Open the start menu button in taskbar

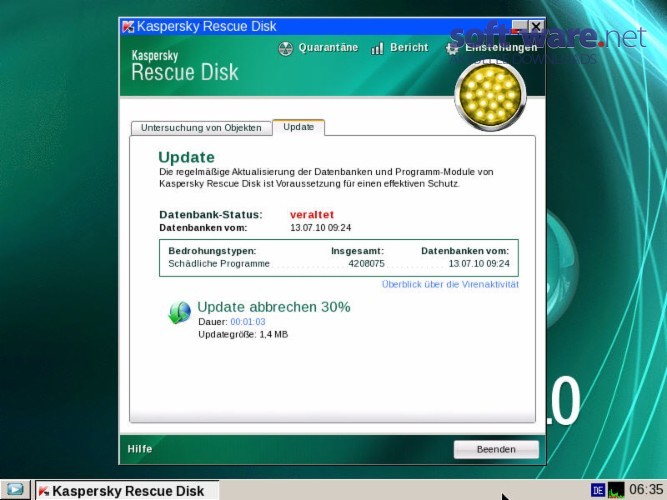pyautogui.click(x=14, y=490)
